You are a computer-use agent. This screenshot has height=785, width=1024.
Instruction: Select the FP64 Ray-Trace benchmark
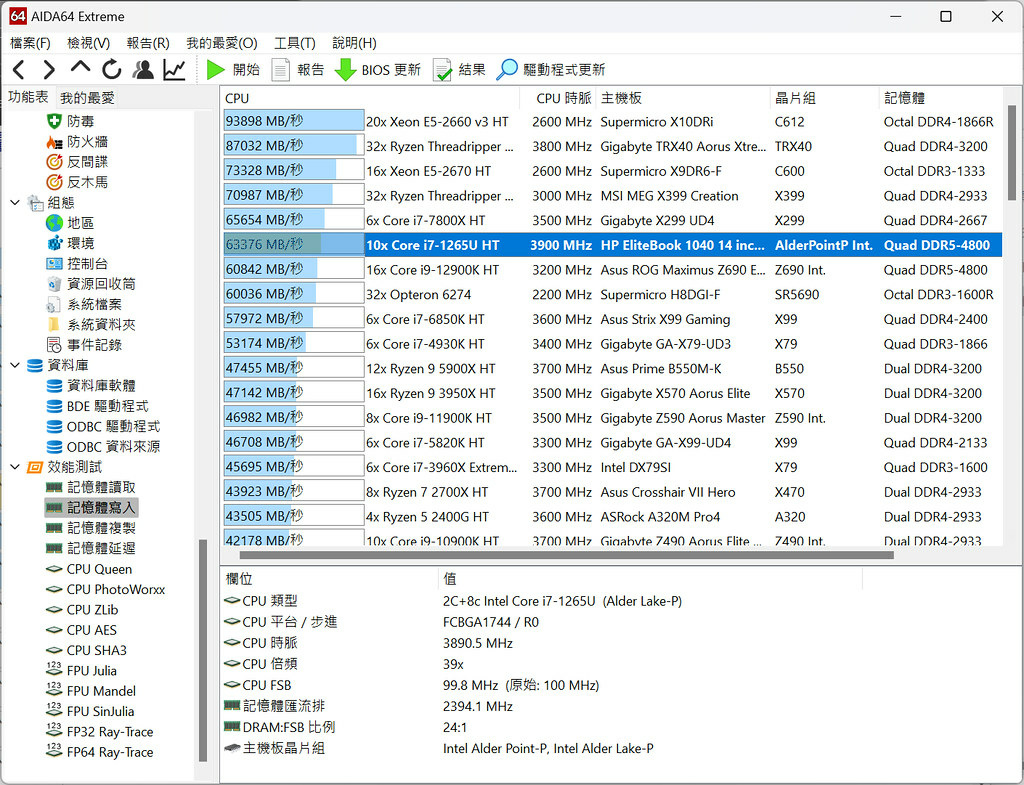point(100,752)
